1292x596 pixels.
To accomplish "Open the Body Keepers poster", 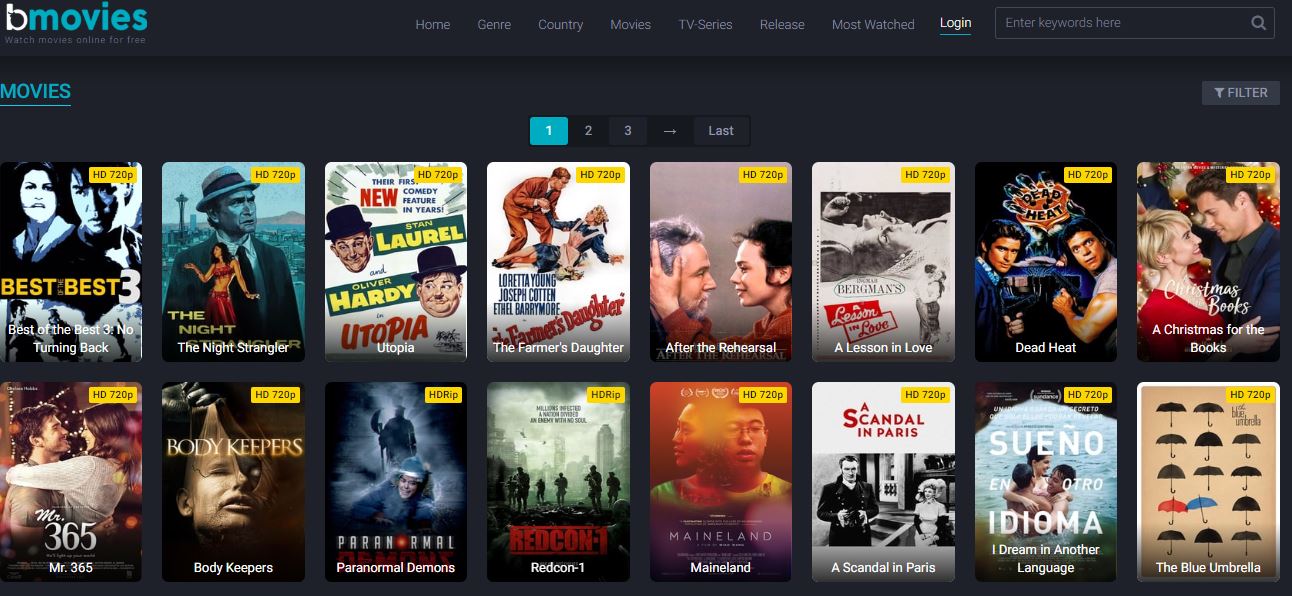I will (233, 482).
